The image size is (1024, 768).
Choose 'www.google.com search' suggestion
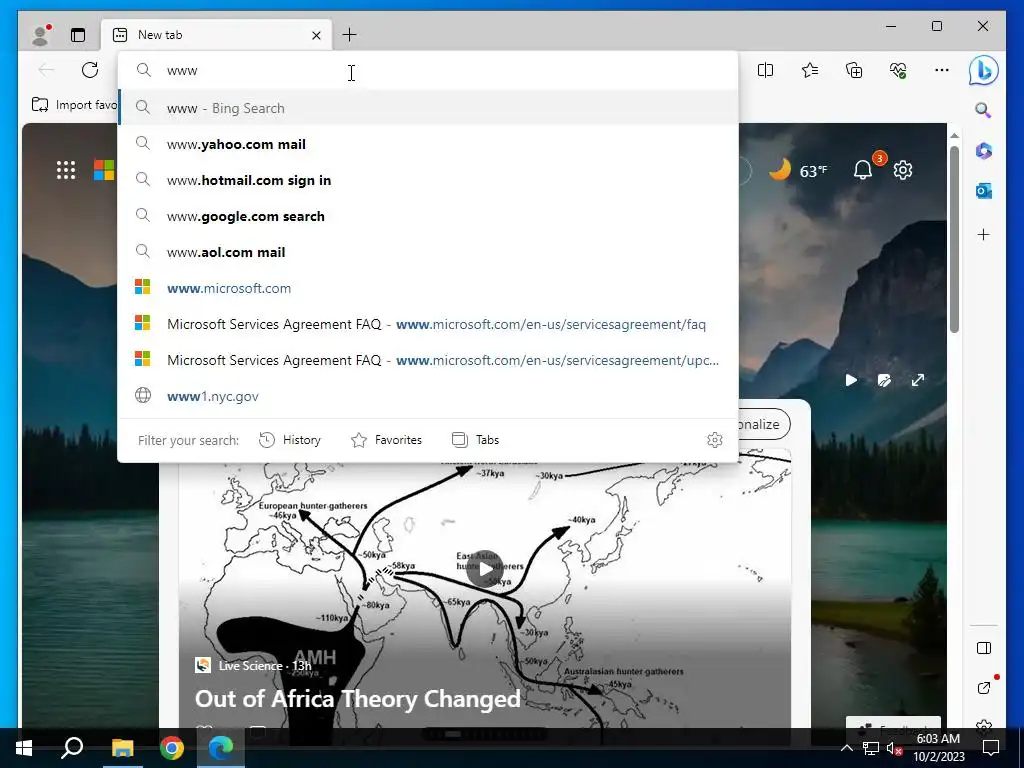428,216
